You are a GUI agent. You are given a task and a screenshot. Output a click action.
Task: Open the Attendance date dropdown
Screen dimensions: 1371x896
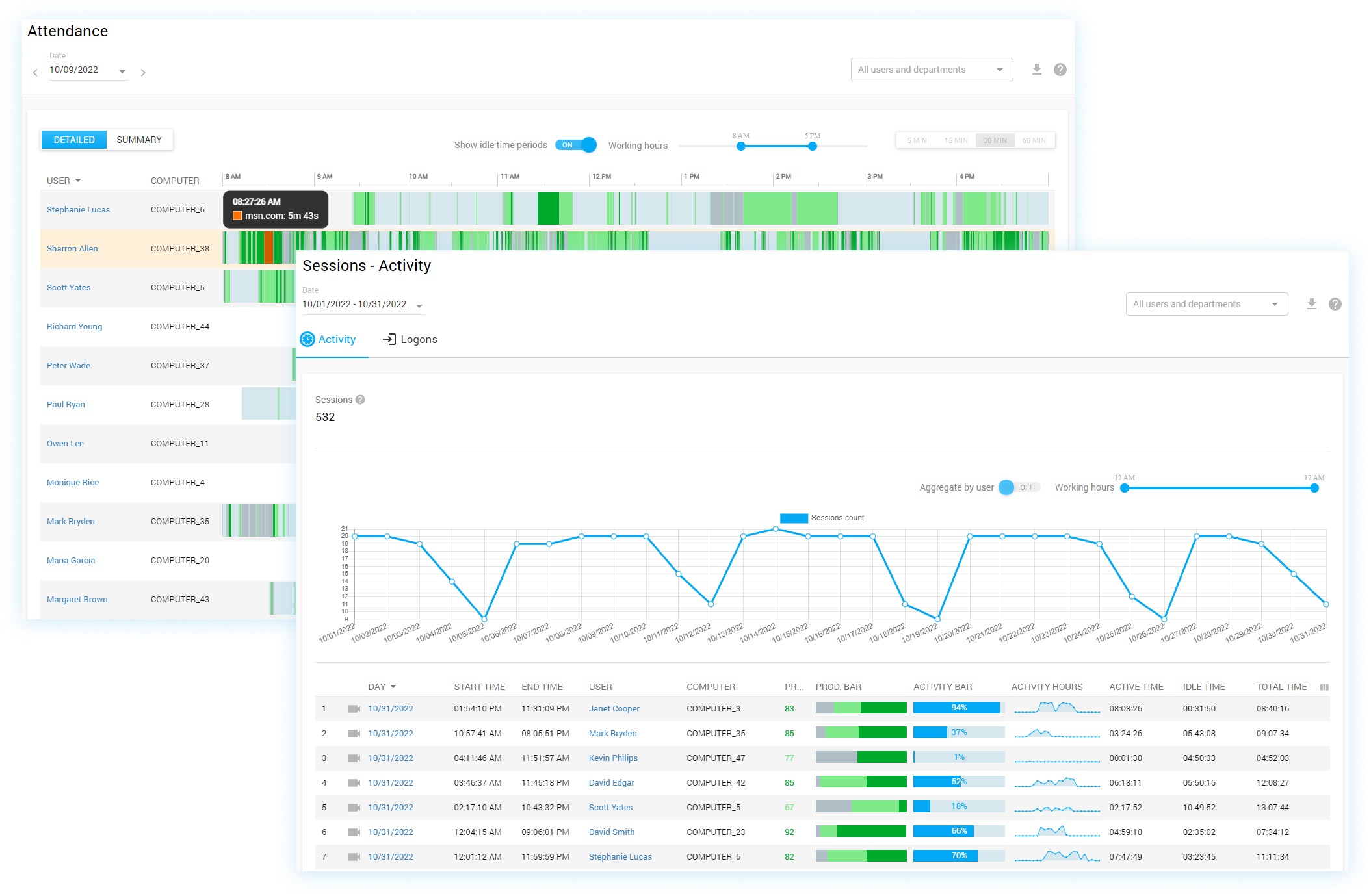pyautogui.click(x=122, y=71)
